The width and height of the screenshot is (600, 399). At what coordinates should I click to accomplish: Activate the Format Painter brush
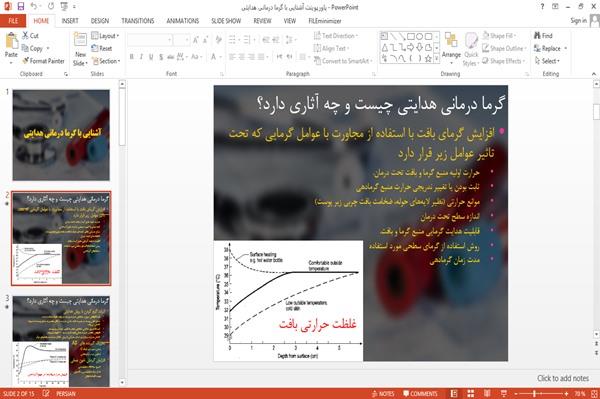pos(43,61)
